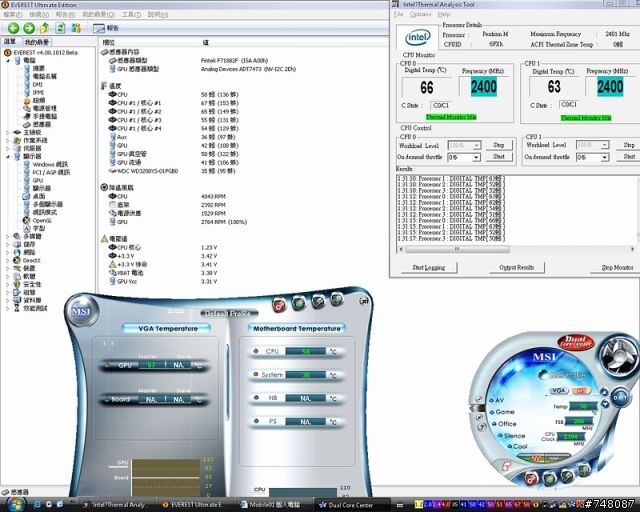
Task: Click the Output Results button
Action: click(x=516, y=267)
